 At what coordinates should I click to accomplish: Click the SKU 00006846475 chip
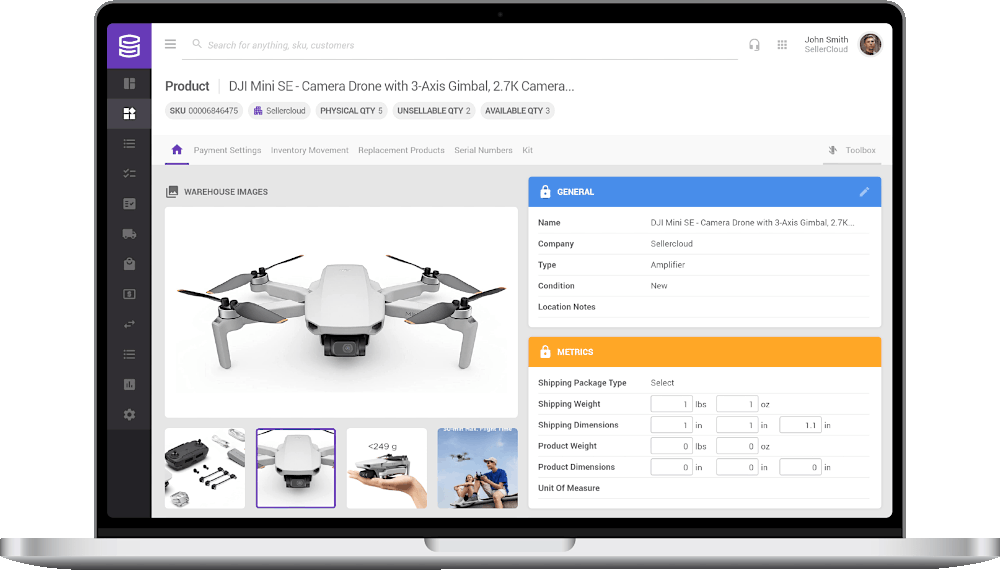coord(204,111)
